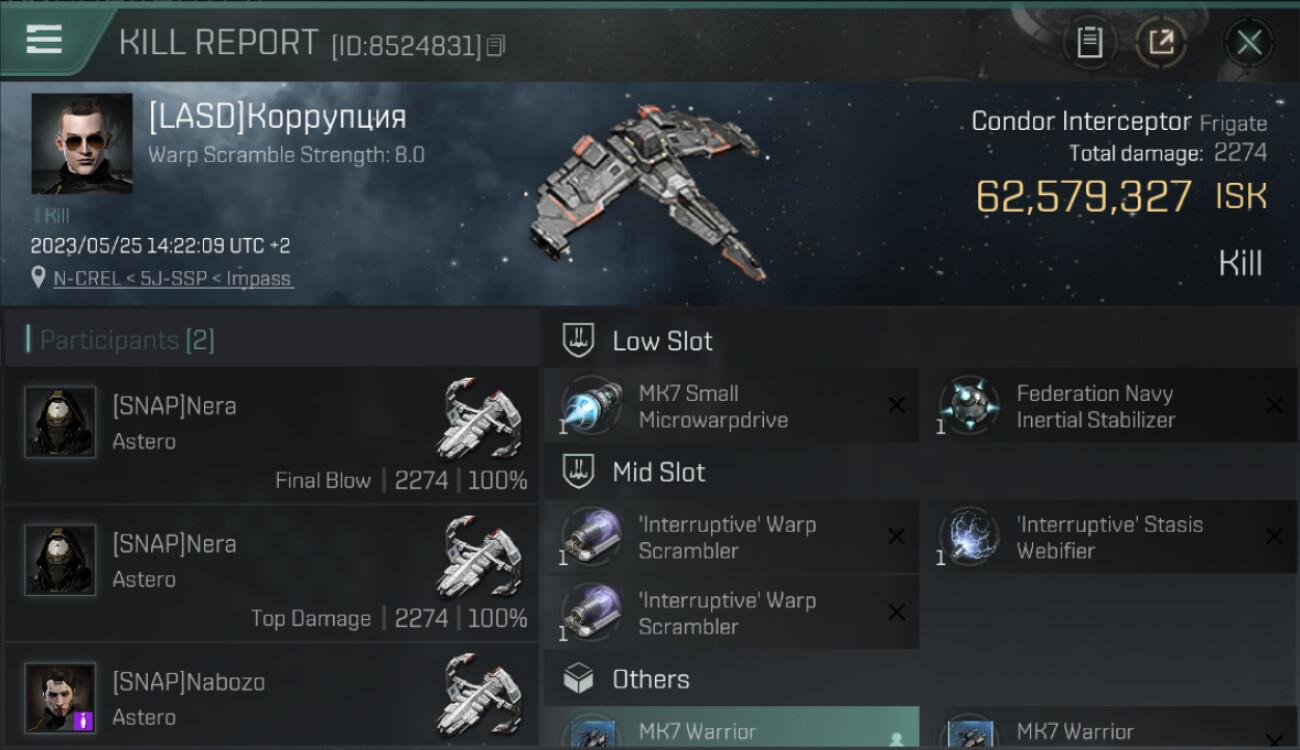Open Nabozo's participant portrait
This screenshot has height=750, width=1300.
60,697
